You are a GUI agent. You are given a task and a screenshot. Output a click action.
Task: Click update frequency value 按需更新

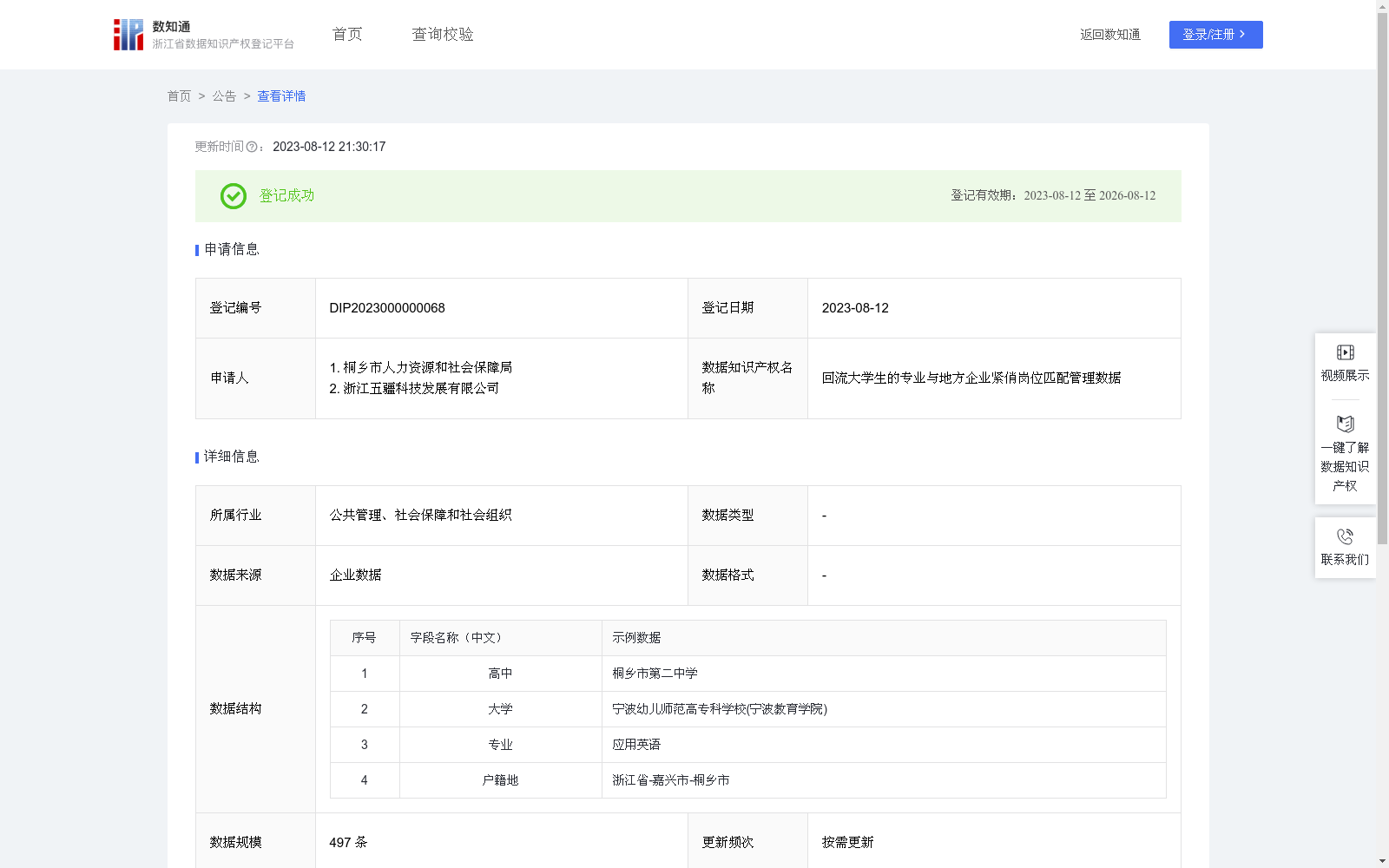847,843
